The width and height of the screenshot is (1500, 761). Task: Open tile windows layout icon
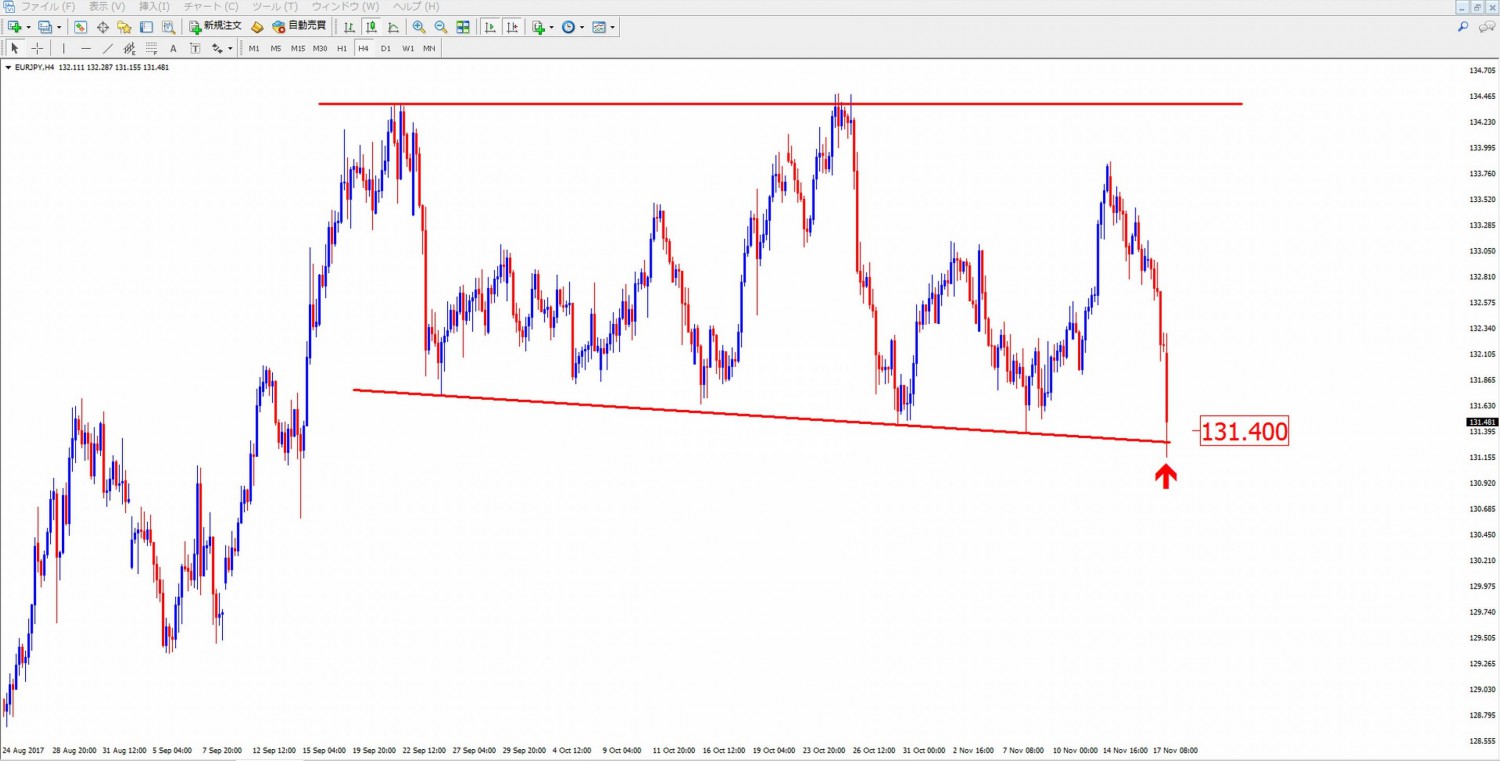click(463, 27)
